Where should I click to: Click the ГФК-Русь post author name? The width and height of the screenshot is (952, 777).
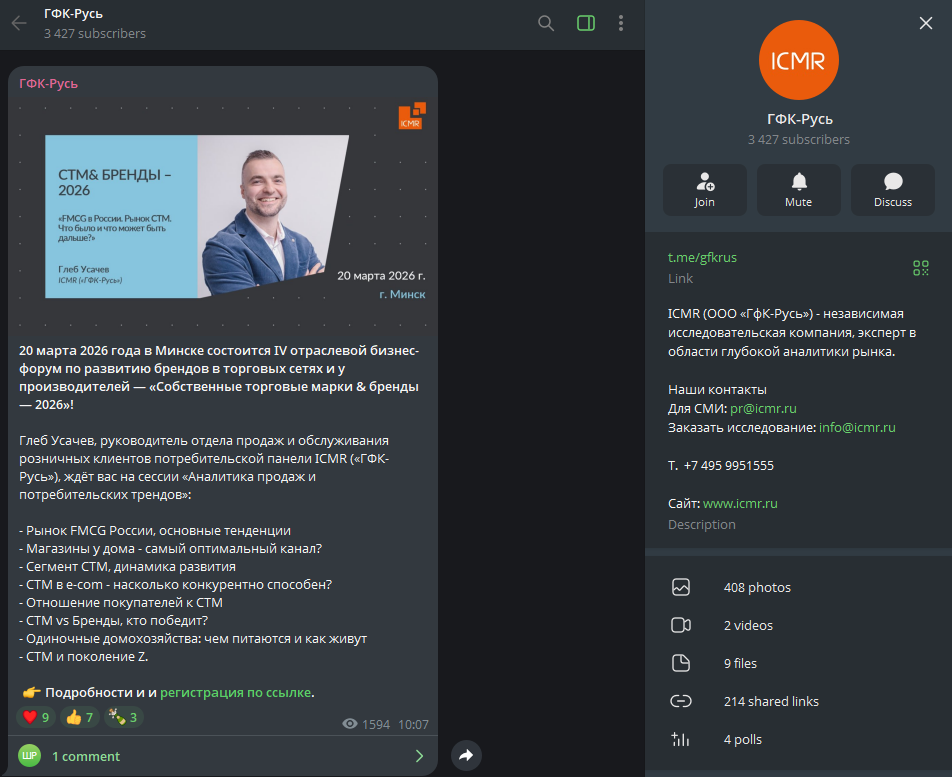[49, 84]
